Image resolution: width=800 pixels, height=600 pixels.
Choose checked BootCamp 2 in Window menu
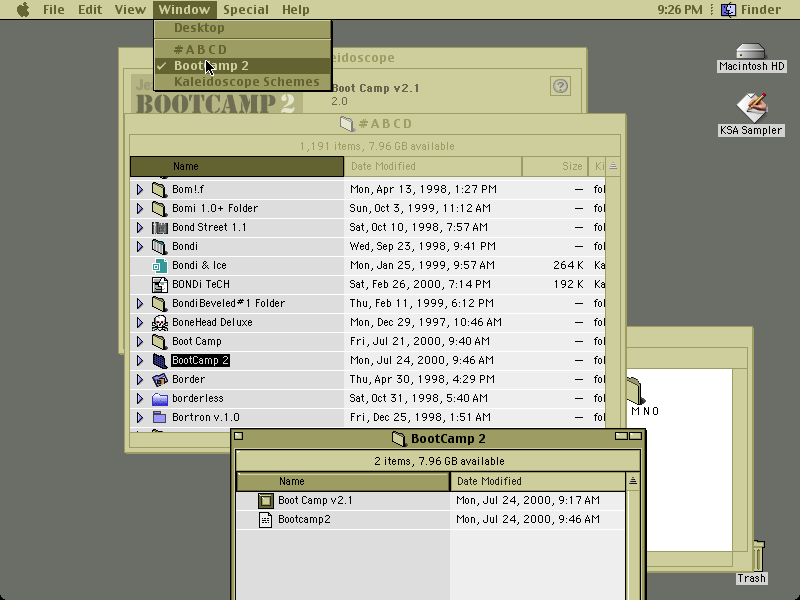tap(243, 66)
